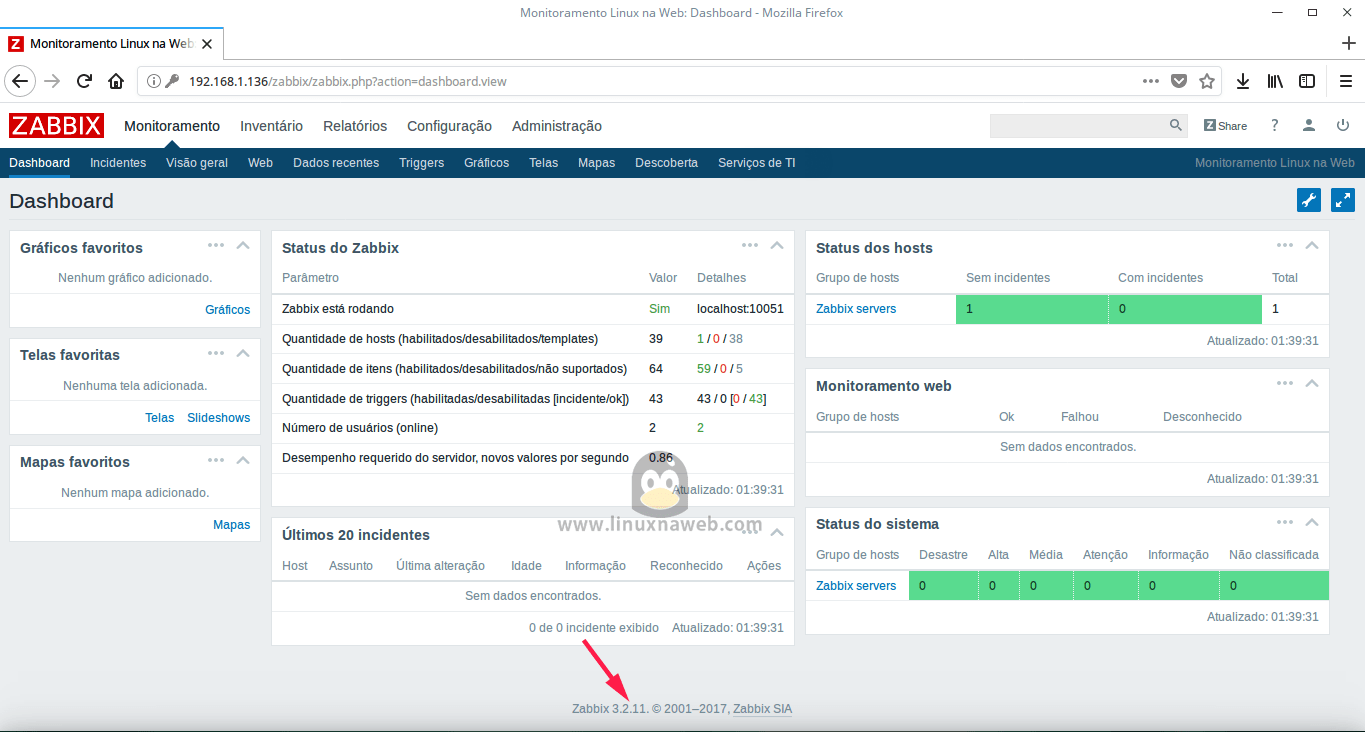Viewport: 1365px width, 732px height.
Task: Click the browser address bar URL
Action: tap(348, 81)
